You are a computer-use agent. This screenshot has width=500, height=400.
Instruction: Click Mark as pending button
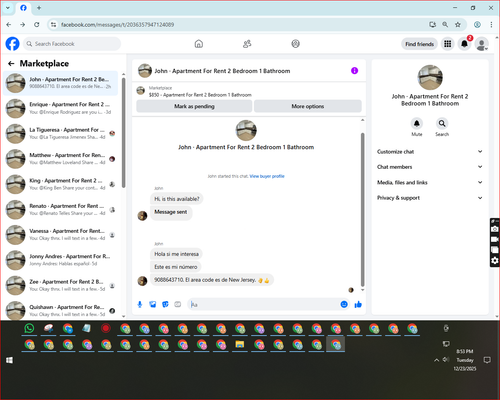[194, 106]
